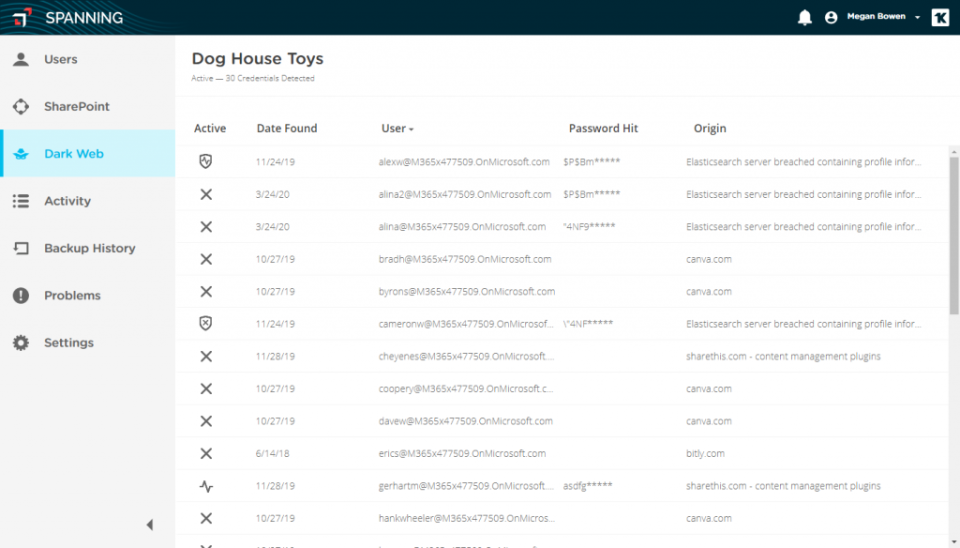
Task: Click the X status icon for hankwheeler
Action: 206,519
